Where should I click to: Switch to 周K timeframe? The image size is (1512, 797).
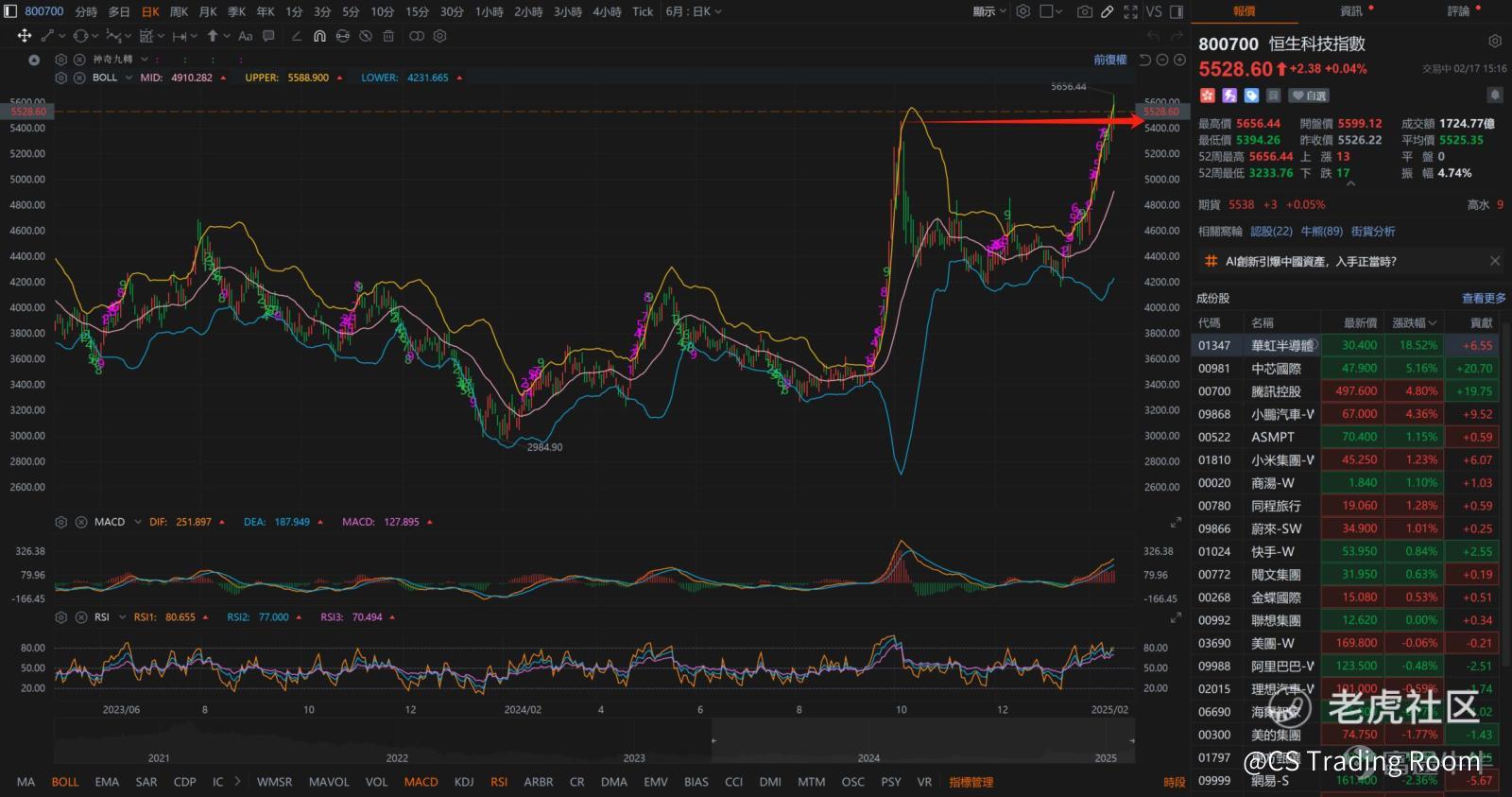(x=179, y=11)
